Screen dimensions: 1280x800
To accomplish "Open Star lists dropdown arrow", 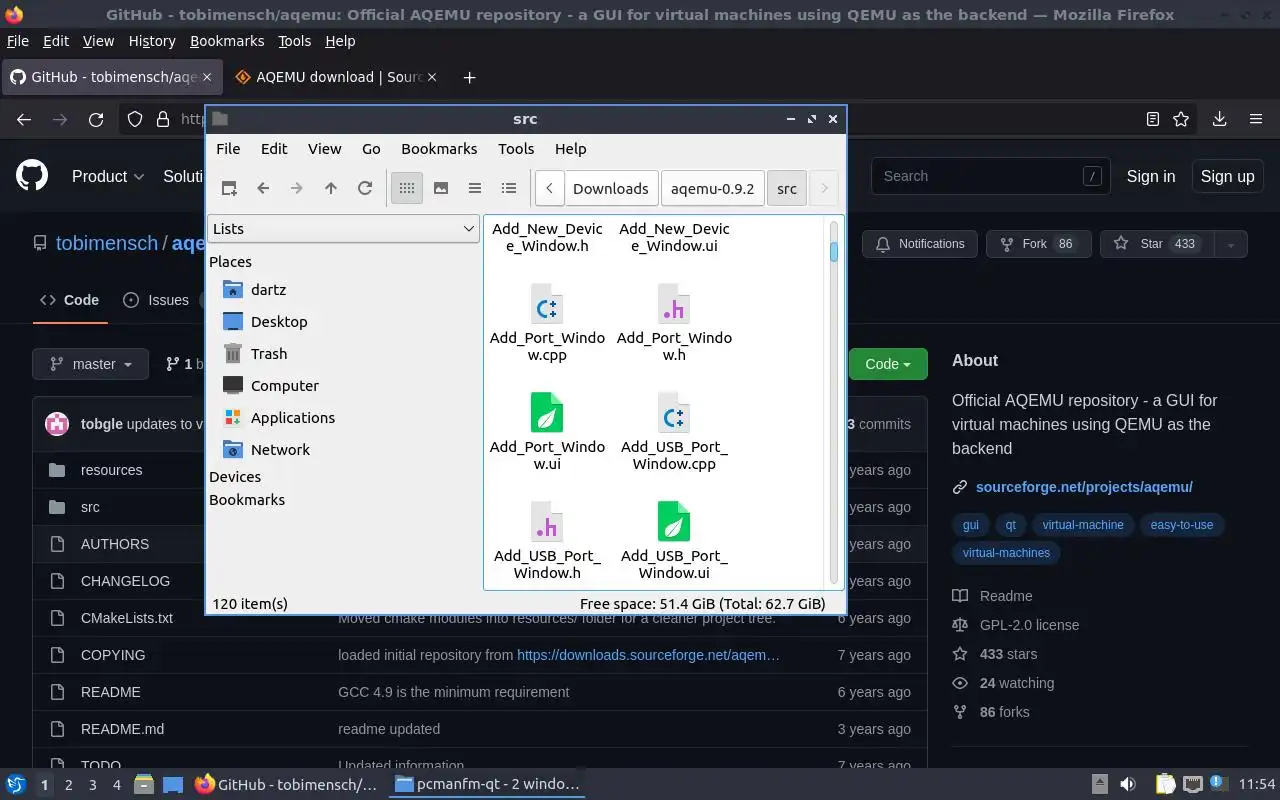I will 1231,244.
